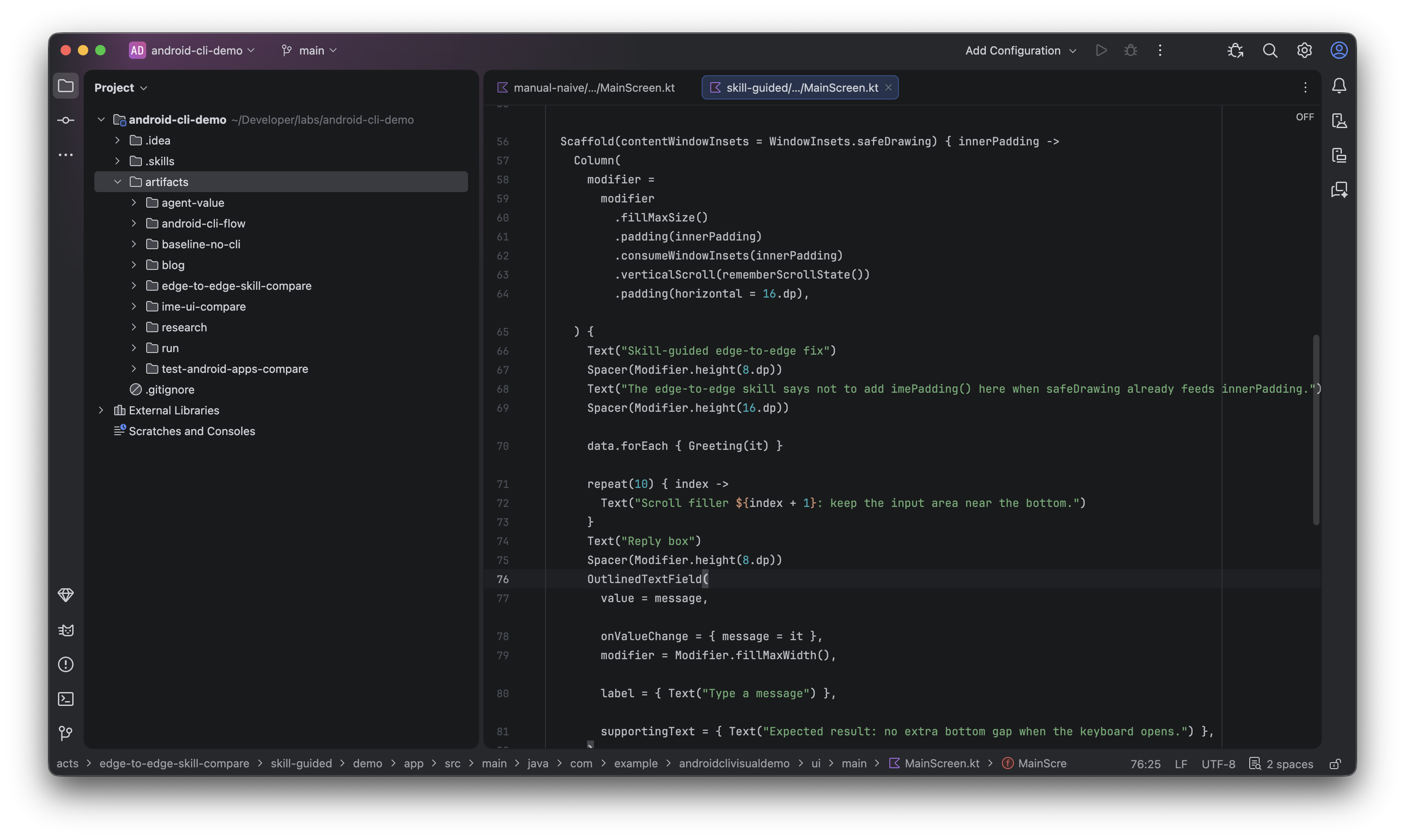
Task: Open the AI chat sparkle icon
Action: pos(1339,189)
